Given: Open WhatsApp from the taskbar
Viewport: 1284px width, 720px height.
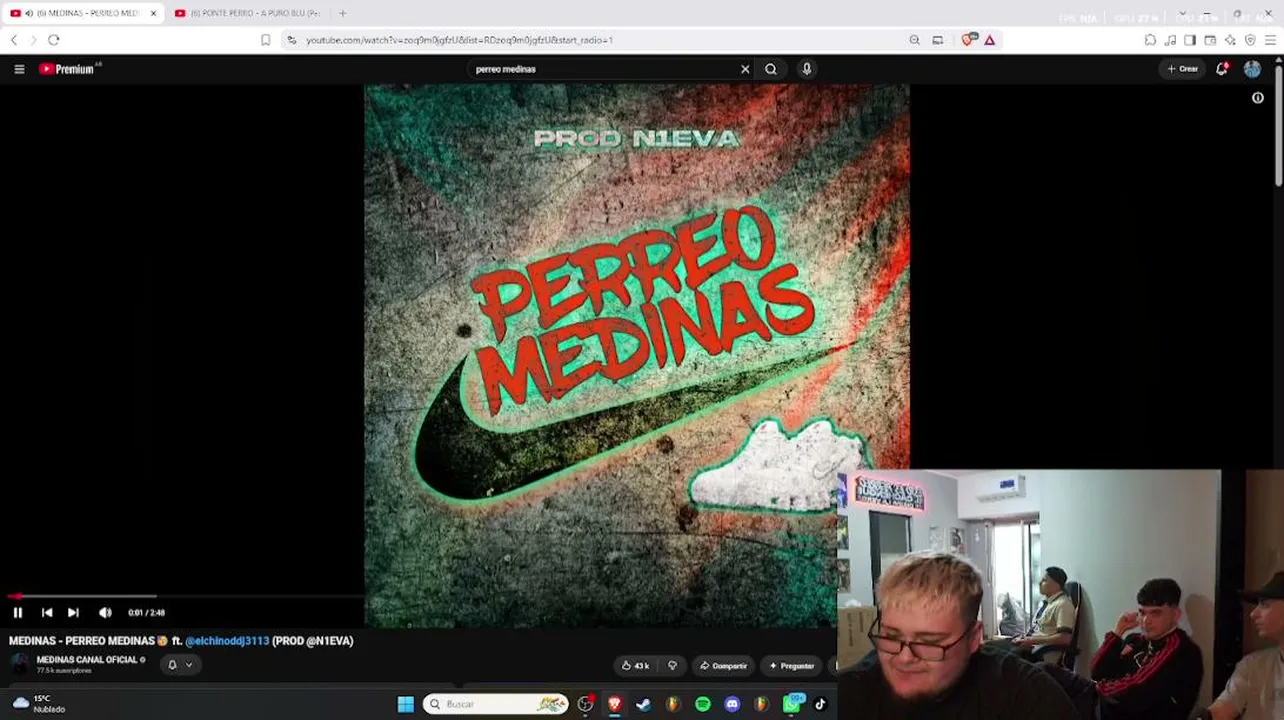Looking at the screenshot, I should click(792, 704).
